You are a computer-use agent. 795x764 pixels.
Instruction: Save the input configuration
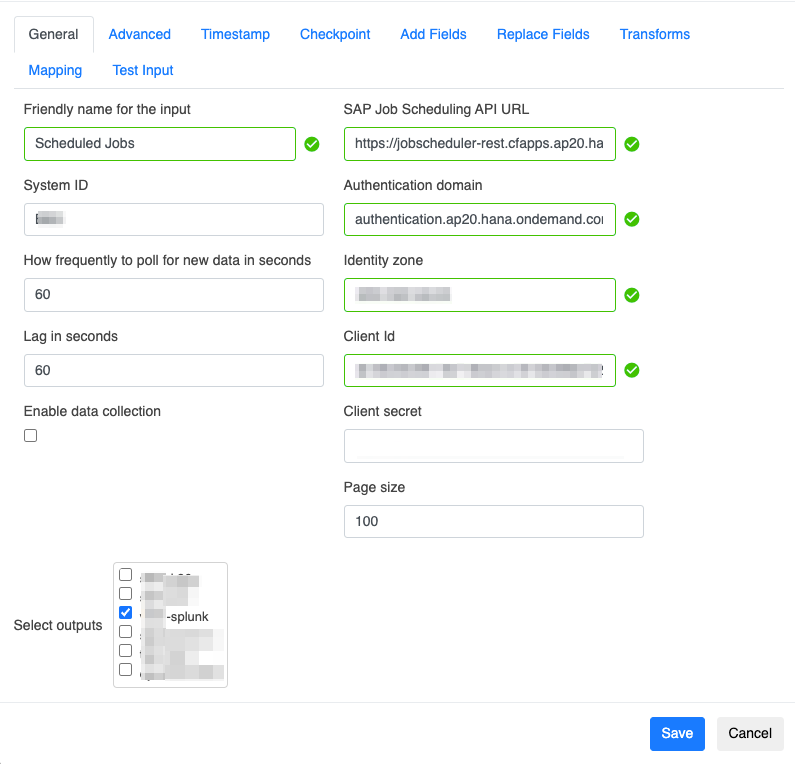click(x=677, y=733)
